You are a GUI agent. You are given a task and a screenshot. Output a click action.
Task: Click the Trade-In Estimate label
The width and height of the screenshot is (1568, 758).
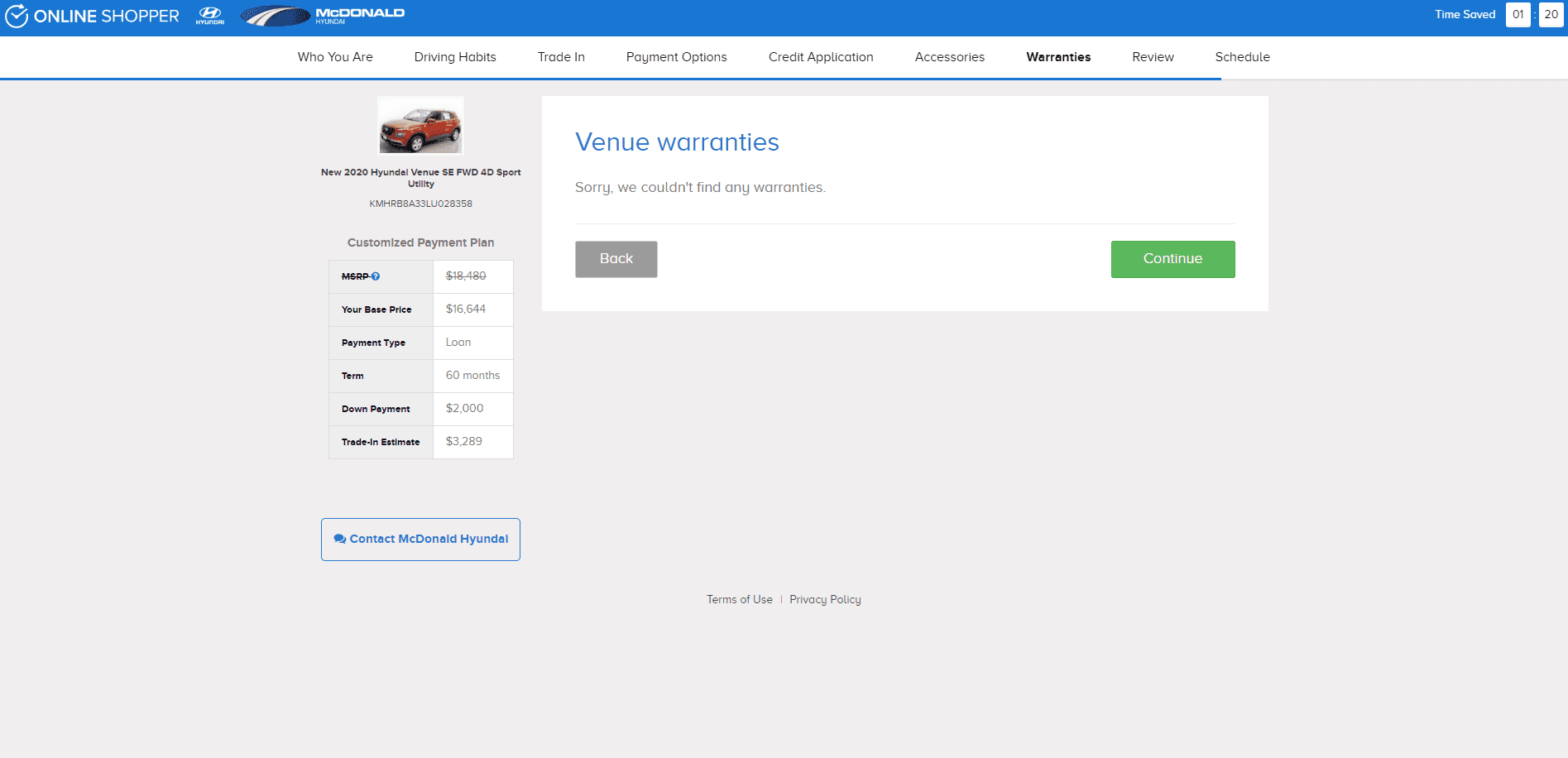coord(381,442)
